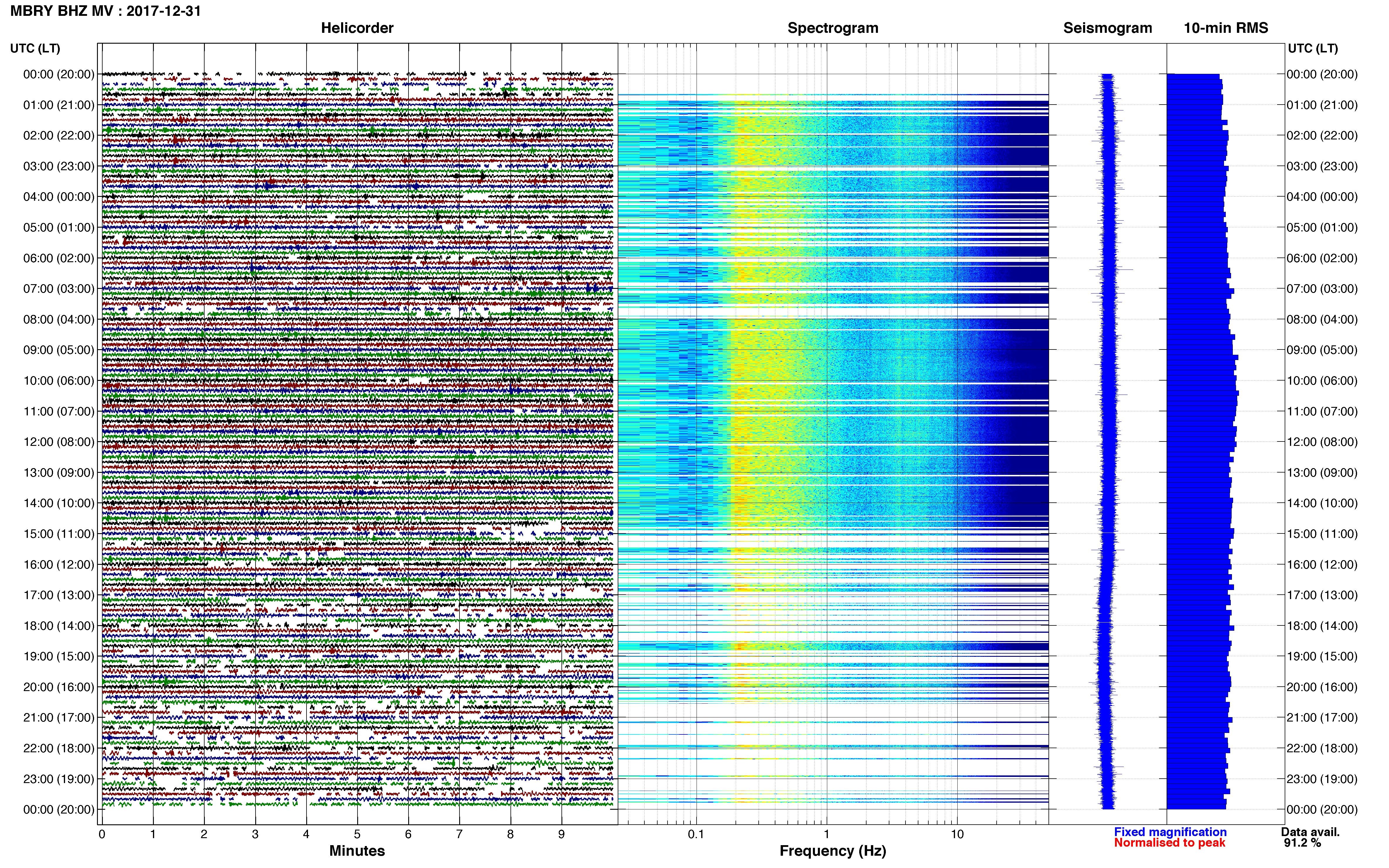Click the left '10:00 (06:00)' time label
The image size is (1389, 868).
(59, 381)
